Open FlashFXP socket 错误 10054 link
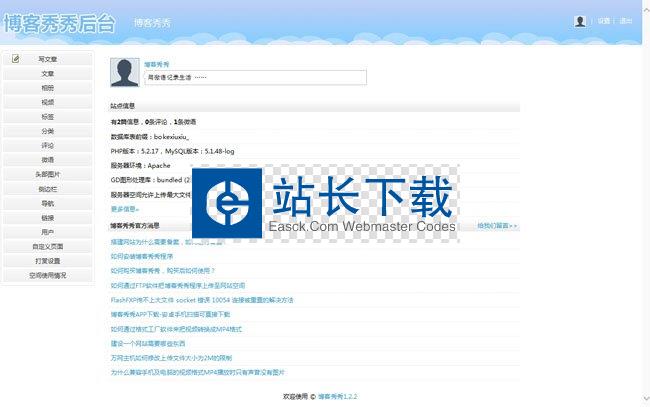 [x=202, y=300]
